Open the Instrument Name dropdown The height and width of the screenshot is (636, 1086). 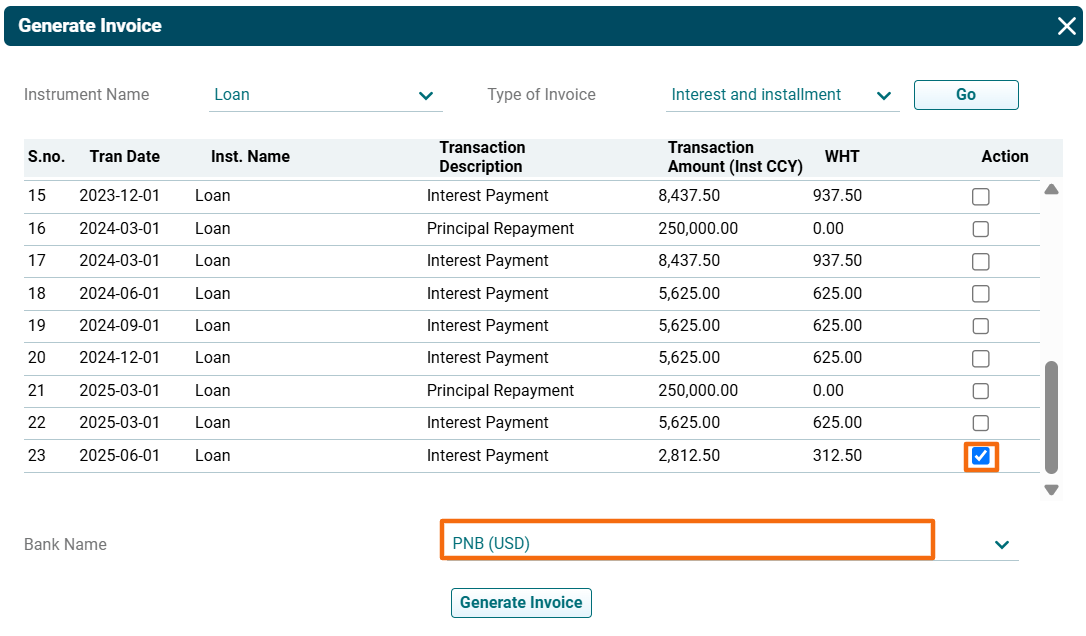tap(428, 96)
